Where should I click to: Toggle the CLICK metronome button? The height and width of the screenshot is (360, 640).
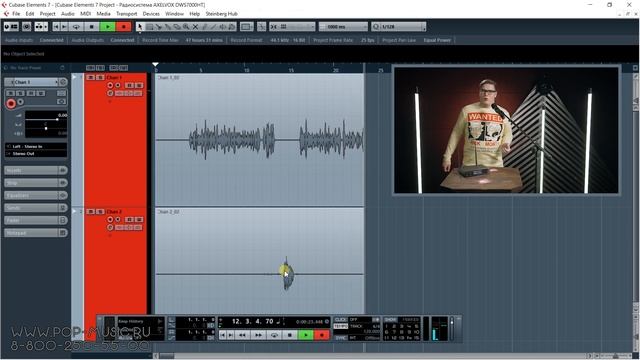[340, 320]
